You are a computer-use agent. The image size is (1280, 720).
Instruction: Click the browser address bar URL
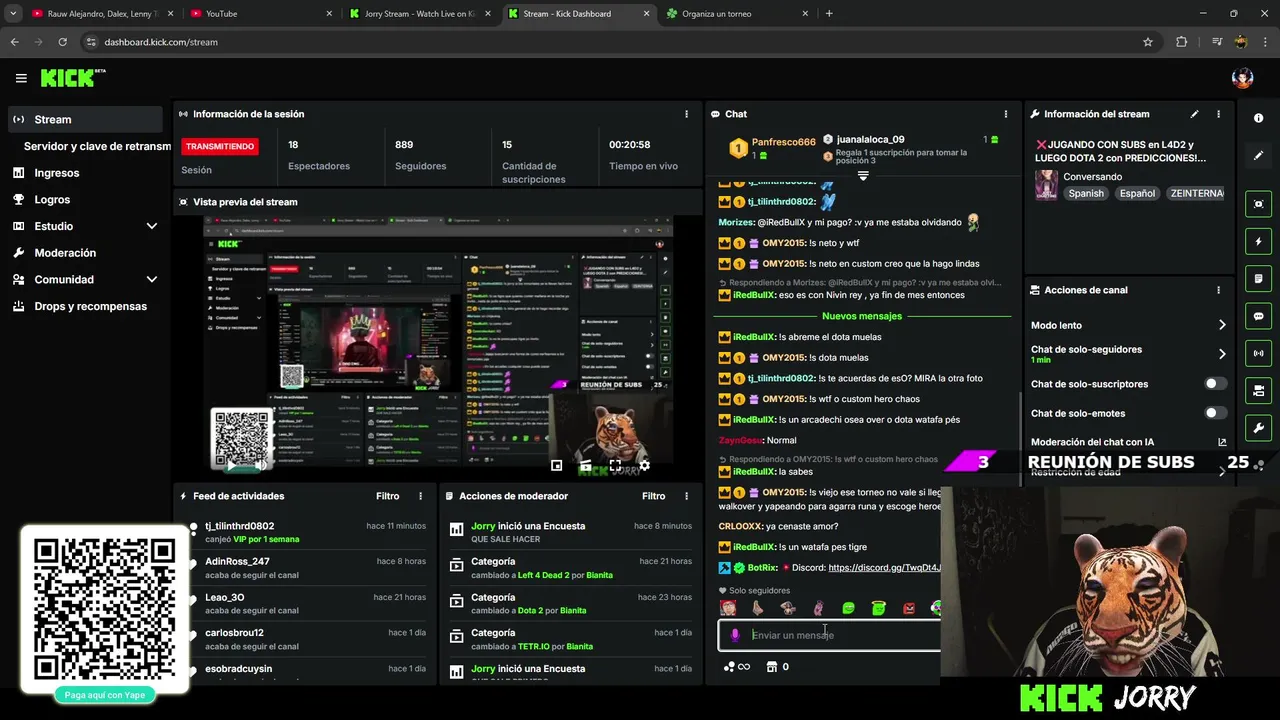tap(161, 42)
